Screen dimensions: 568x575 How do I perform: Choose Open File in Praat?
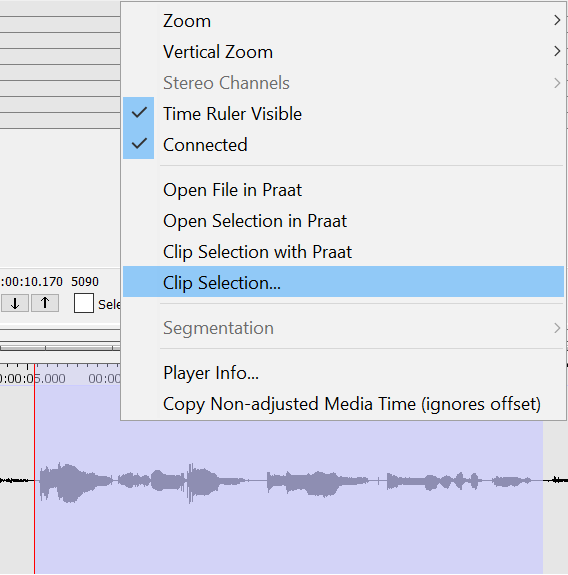232,190
